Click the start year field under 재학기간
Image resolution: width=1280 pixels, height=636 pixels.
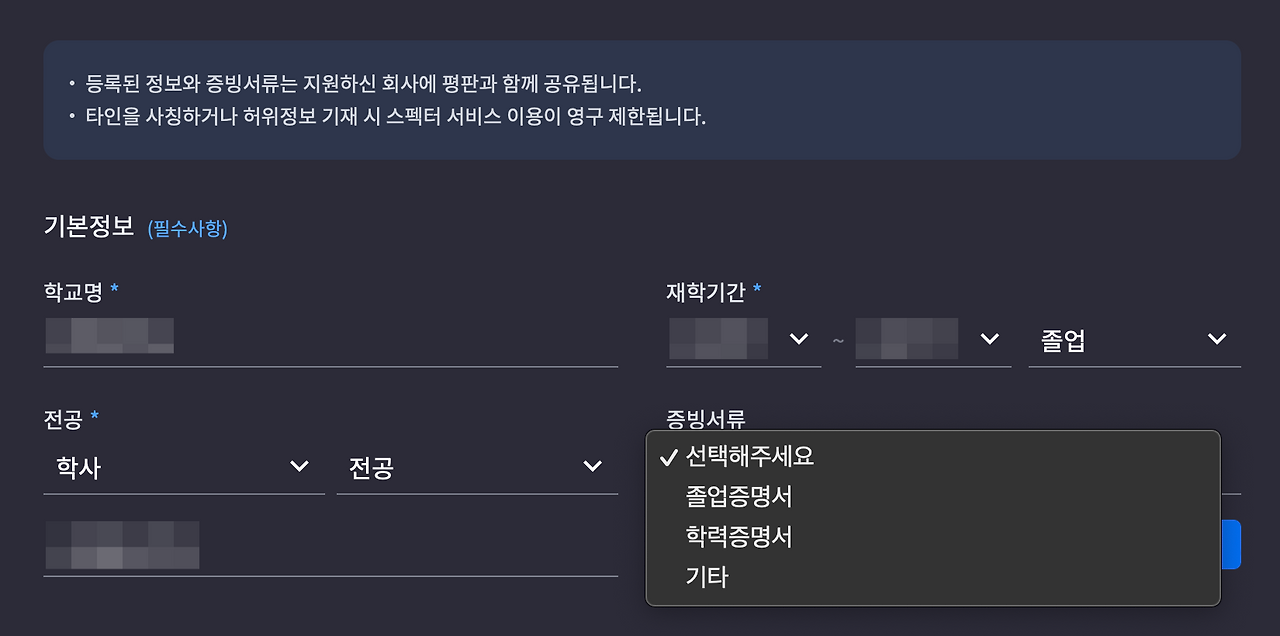(720, 339)
